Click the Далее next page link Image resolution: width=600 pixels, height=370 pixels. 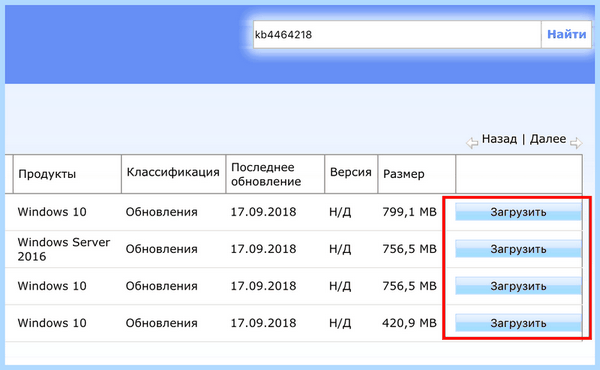coord(548,139)
